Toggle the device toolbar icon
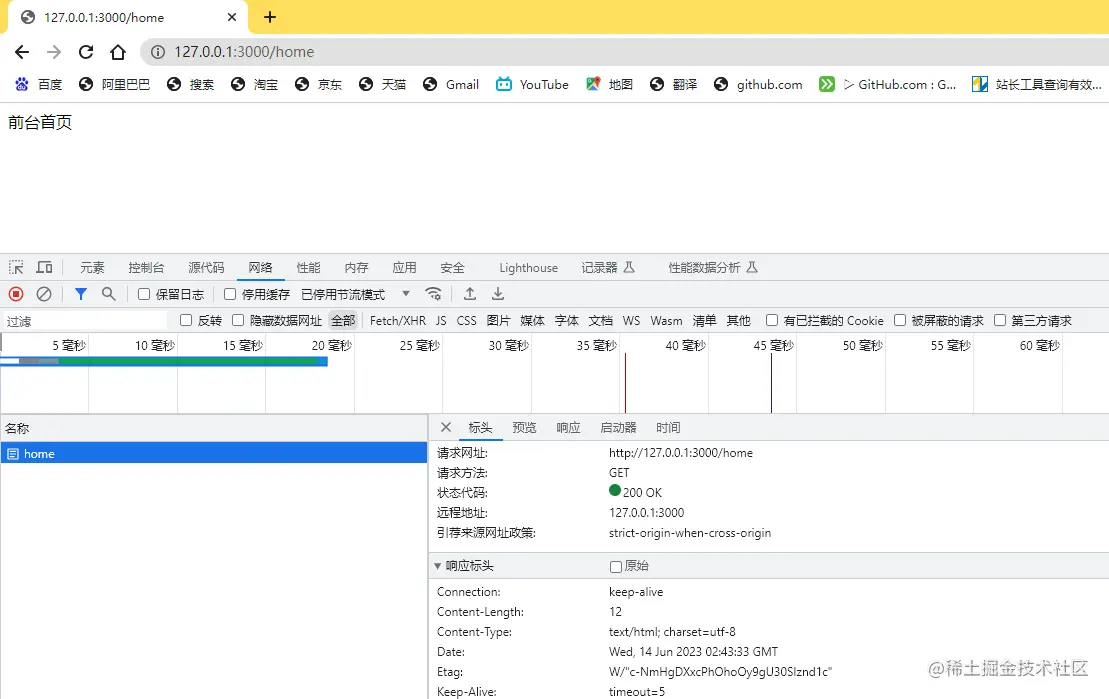Screen dimensions: 1109x699 [x=44, y=267]
